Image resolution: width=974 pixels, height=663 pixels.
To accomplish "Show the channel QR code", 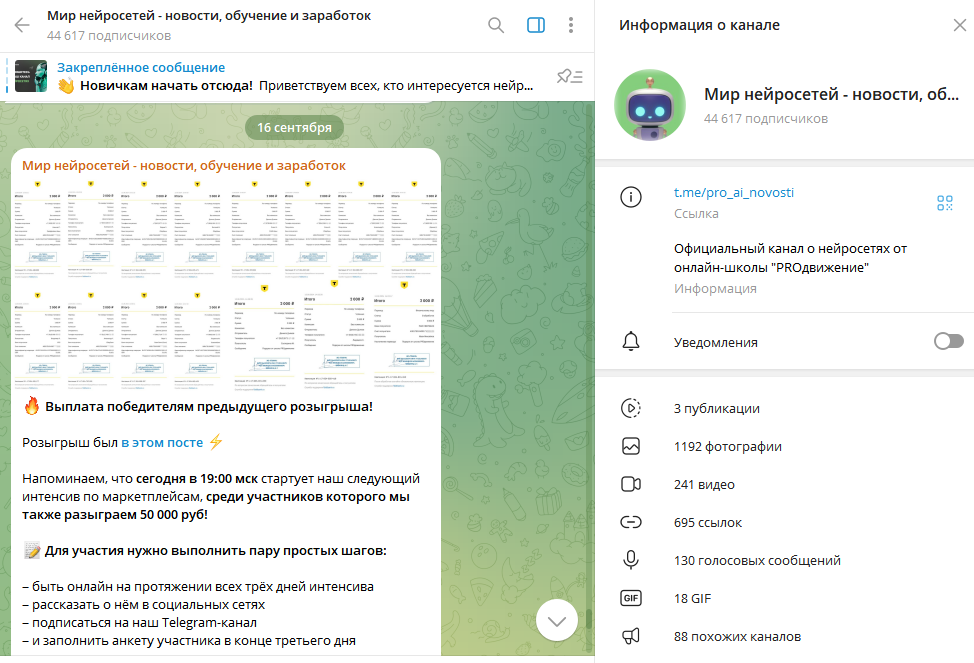I will click(945, 203).
